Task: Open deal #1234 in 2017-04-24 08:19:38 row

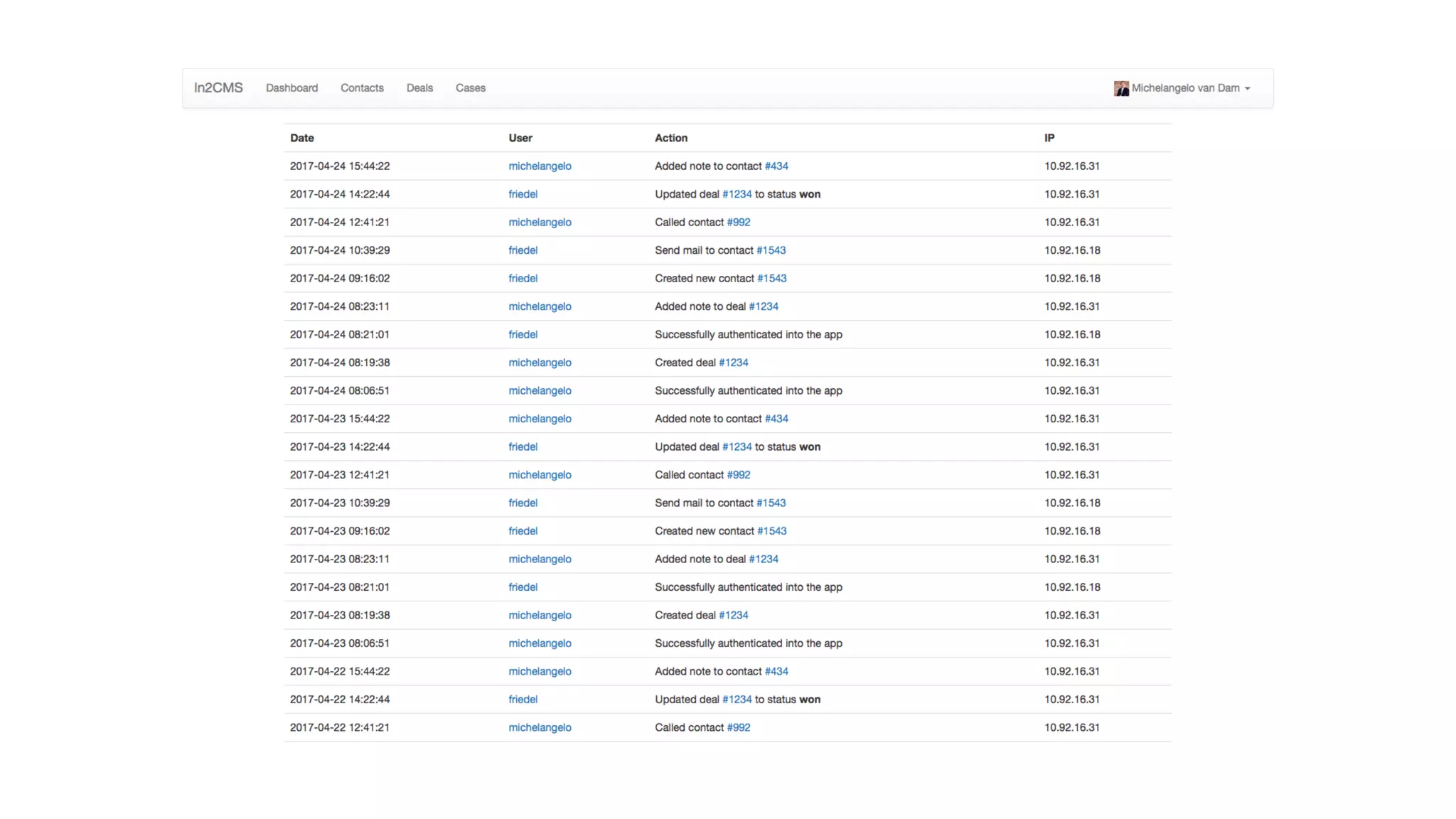Action: click(x=733, y=363)
